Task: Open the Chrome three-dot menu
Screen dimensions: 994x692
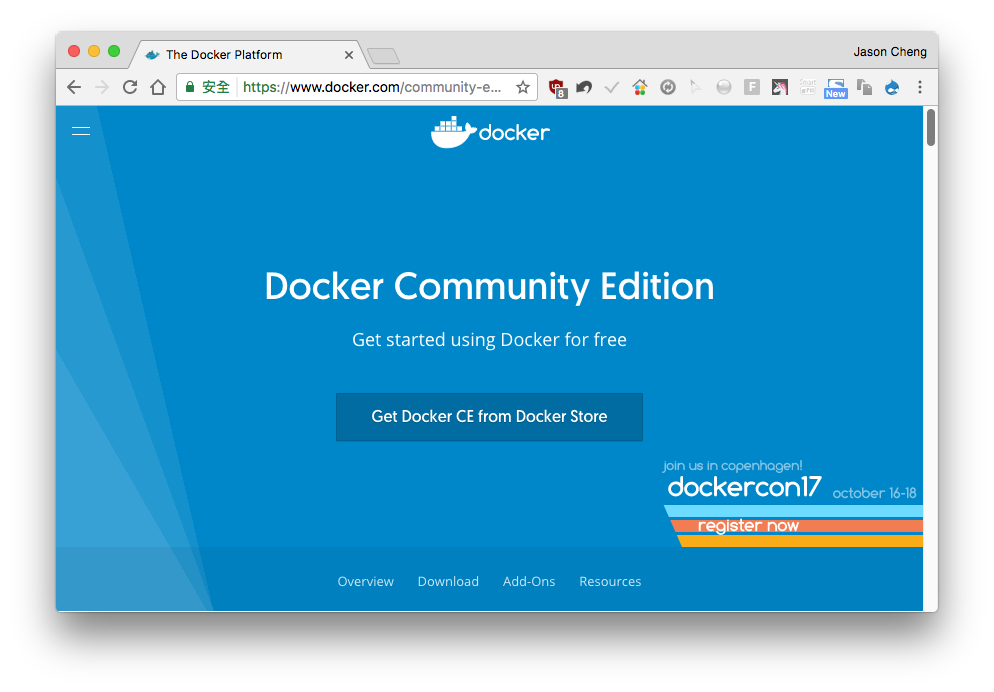Action: (x=920, y=87)
